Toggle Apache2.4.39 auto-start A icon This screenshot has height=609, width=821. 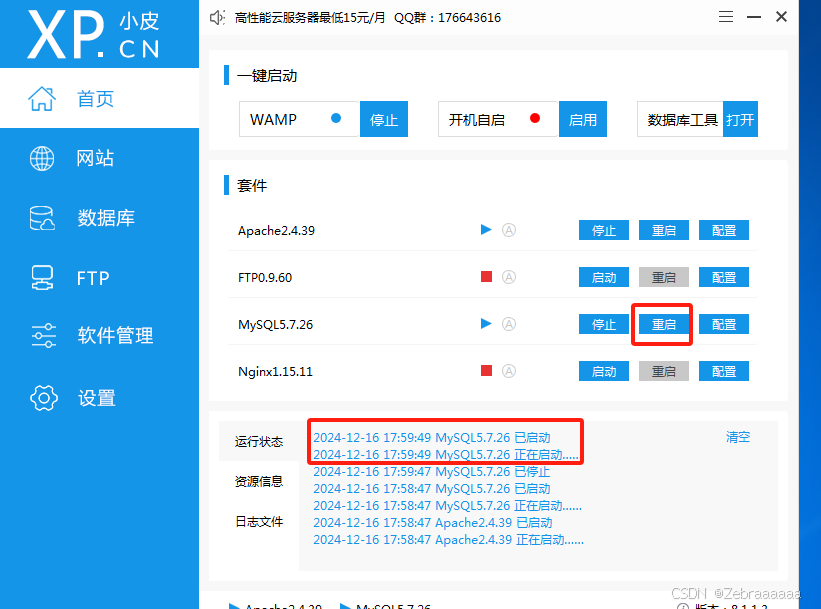509,230
